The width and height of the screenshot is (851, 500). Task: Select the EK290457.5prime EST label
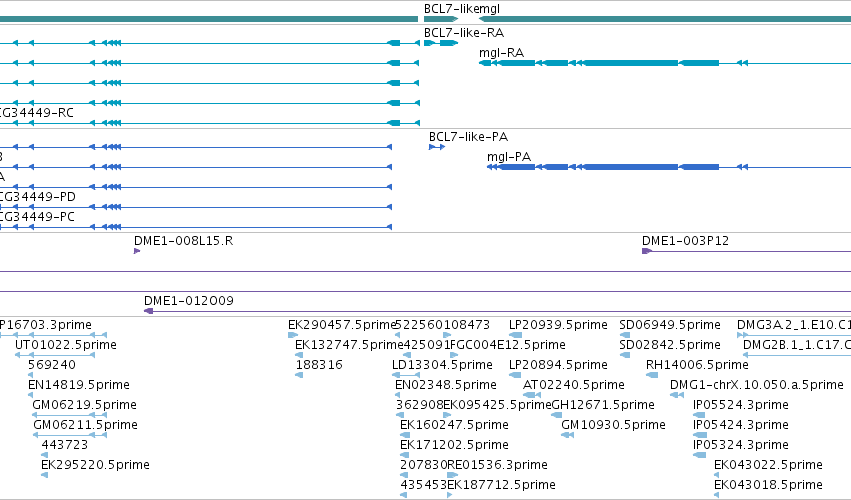coord(341,325)
